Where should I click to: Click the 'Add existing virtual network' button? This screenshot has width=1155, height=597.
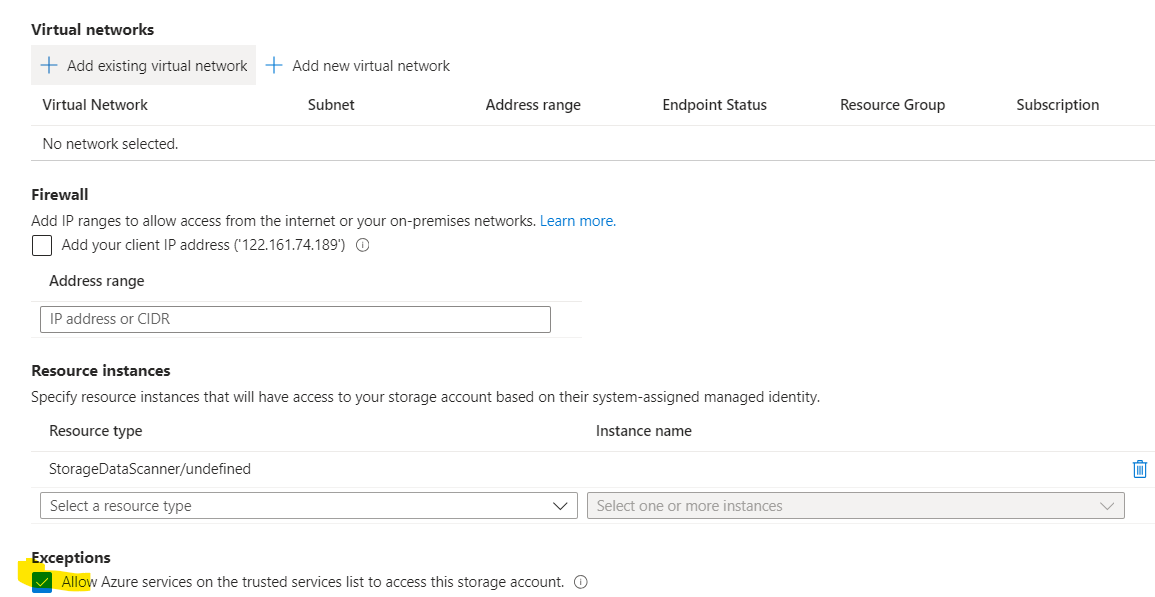click(x=143, y=65)
